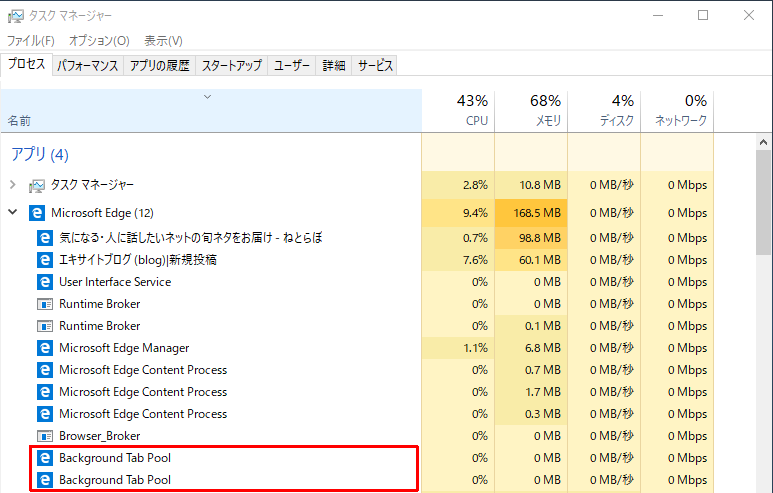
Task: Select the Microsoft Edge (12) row
Action: pos(357,213)
